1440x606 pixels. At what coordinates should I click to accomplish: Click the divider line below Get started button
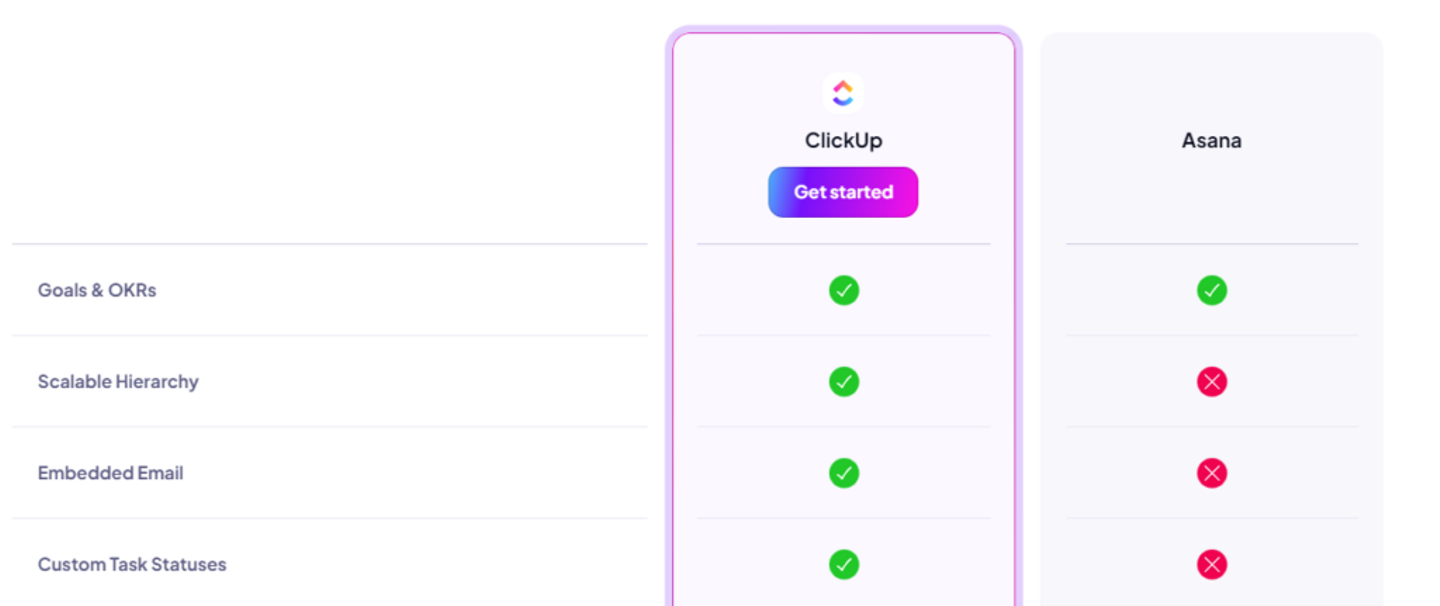coord(843,244)
